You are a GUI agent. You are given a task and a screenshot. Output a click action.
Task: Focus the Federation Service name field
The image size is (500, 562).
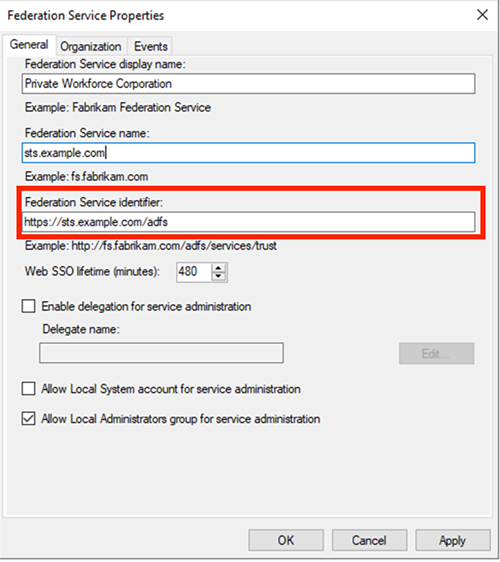tap(248, 153)
